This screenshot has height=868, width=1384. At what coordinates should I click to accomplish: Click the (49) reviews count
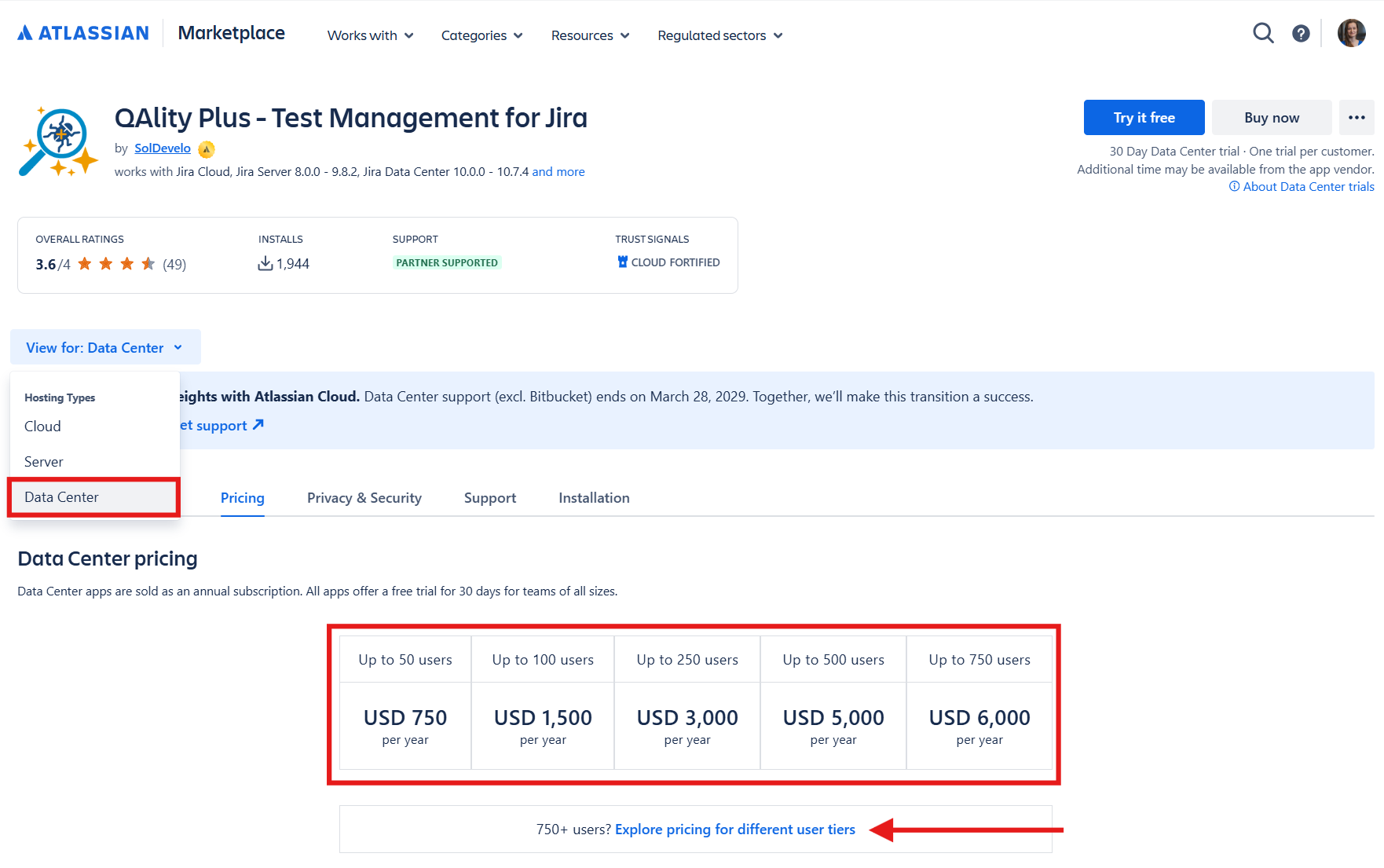[174, 264]
